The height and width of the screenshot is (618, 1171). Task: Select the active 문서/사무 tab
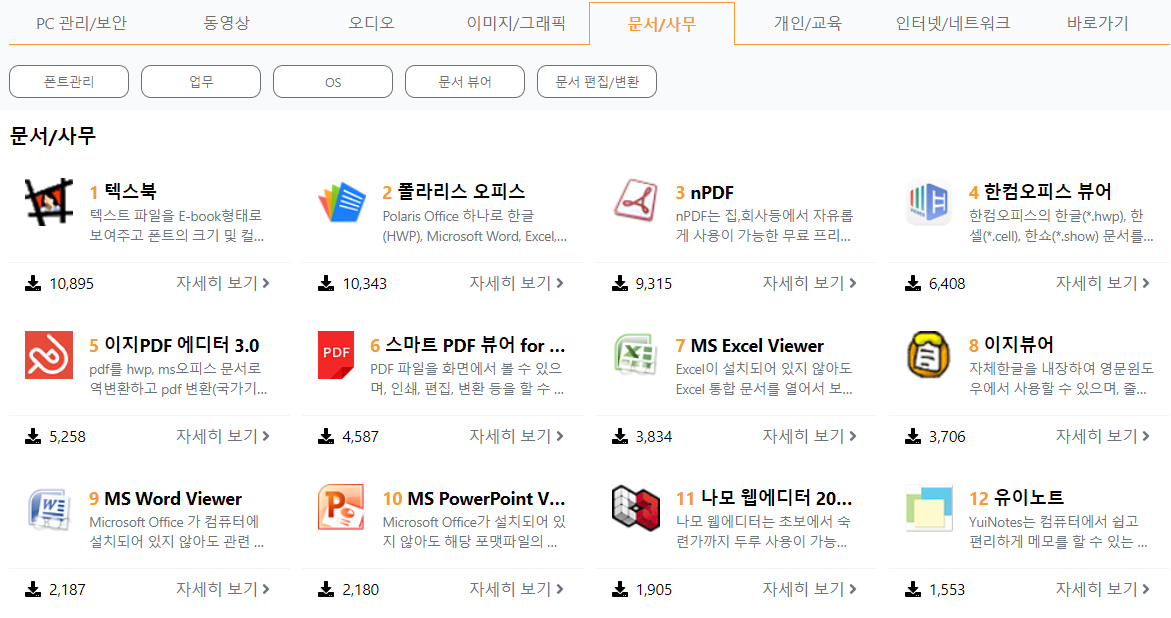pyautogui.click(x=662, y=24)
